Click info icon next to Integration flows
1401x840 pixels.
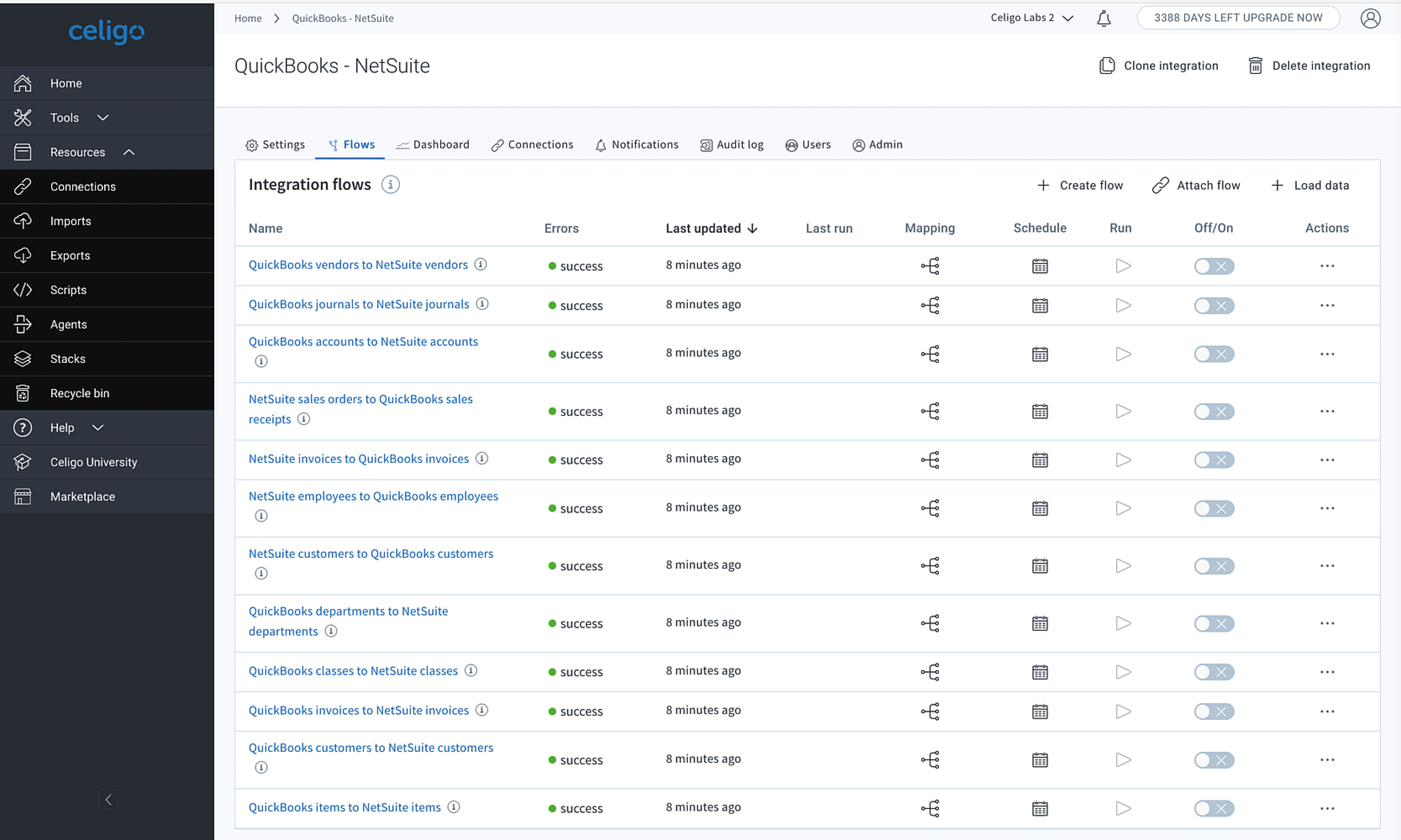coord(390,184)
